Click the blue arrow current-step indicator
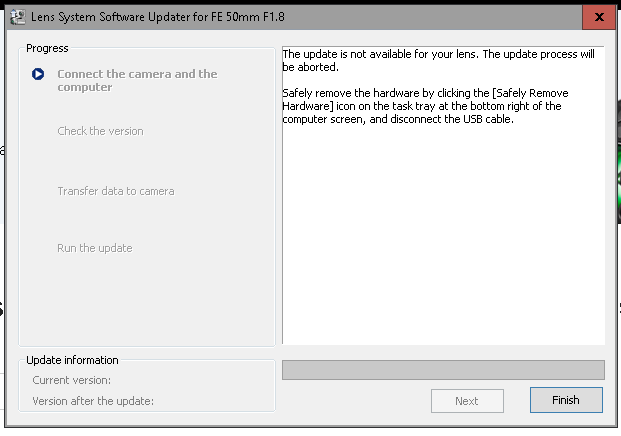The height and width of the screenshot is (436, 621). tap(38, 74)
